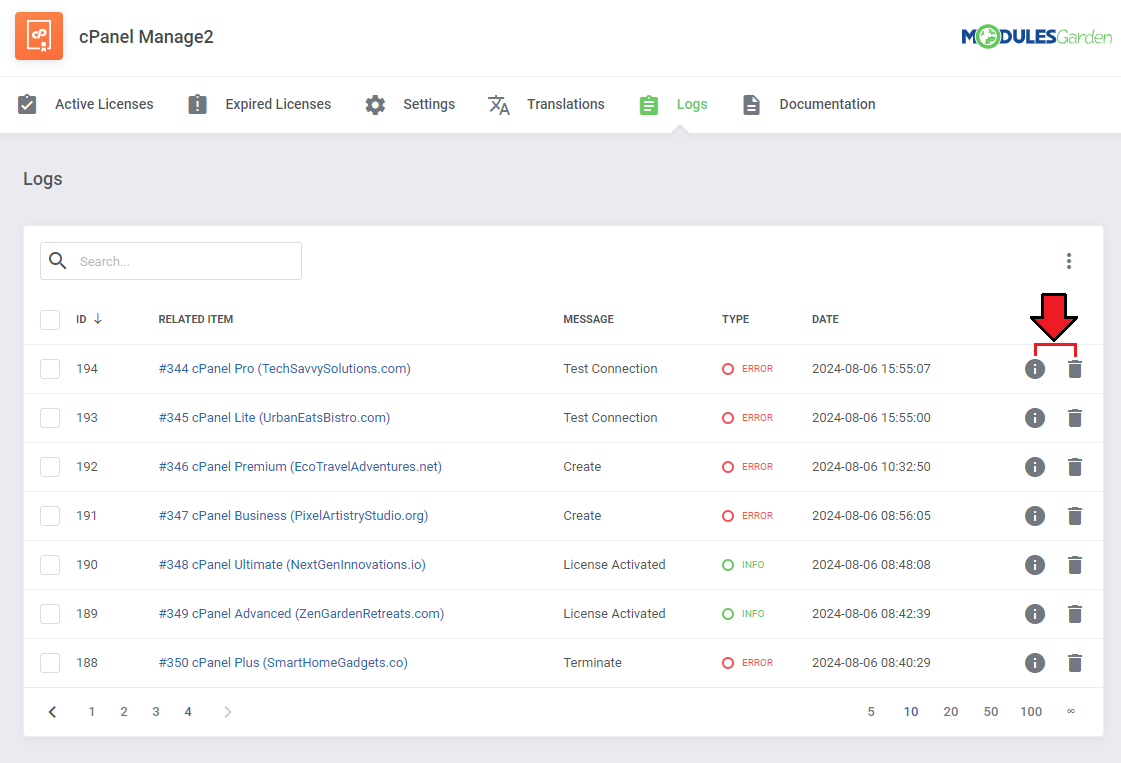Open #350 cPanel Plus SmartHomeGadgets.co link
Screen dimensions: 1121x763
tap(283, 663)
